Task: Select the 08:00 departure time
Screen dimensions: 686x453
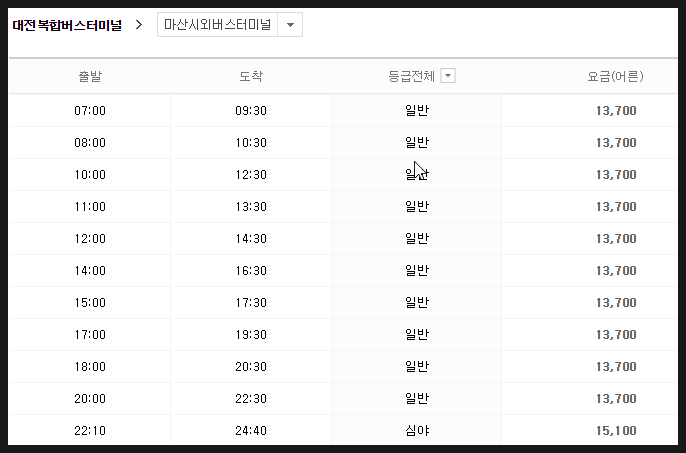Action: (x=90, y=143)
